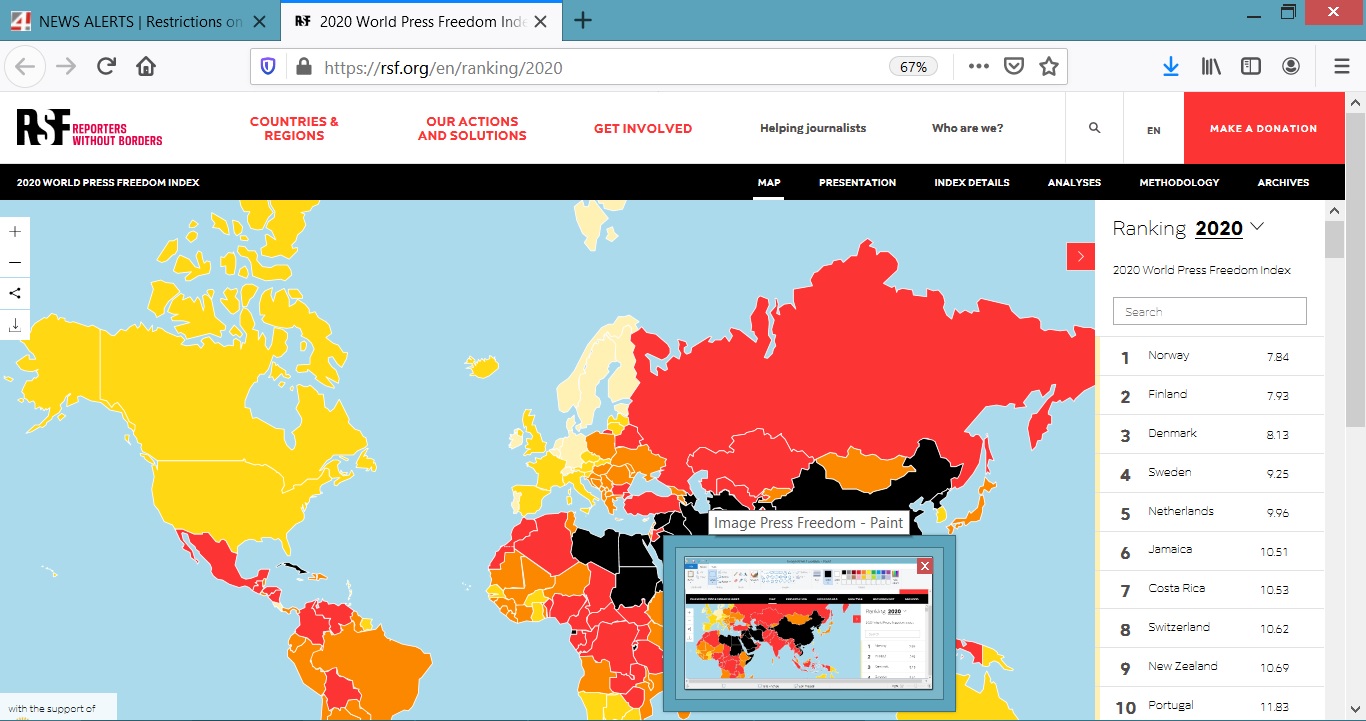The height and width of the screenshot is (721, 1366).
Task: Select New Zealand in the ranking list
Action: pos(1210,667)
